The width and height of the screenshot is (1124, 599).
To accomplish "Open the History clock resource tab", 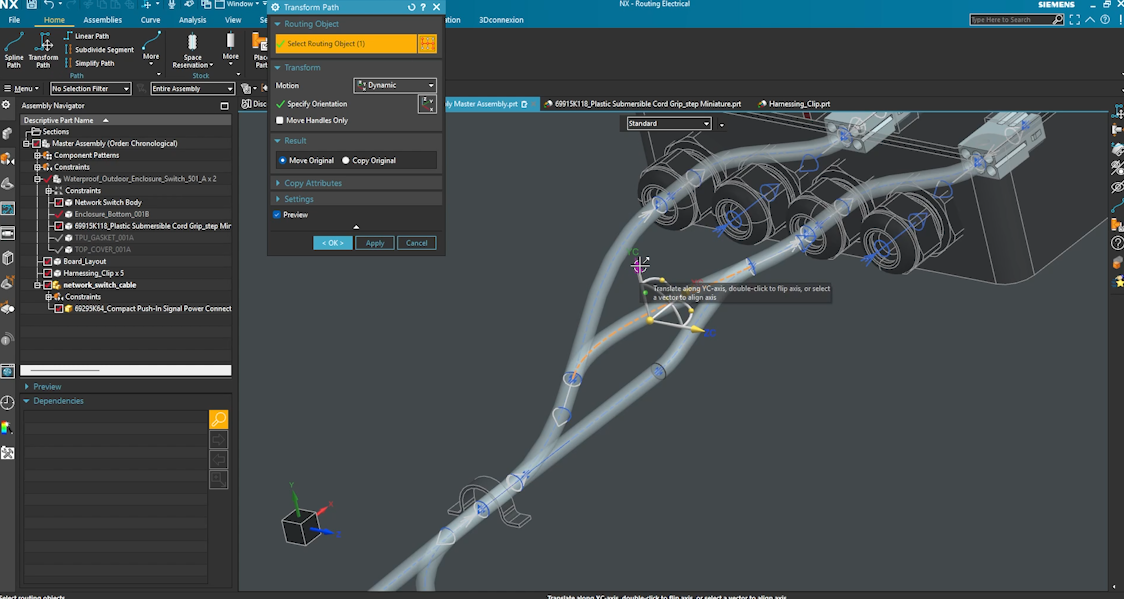I will 7,403.
